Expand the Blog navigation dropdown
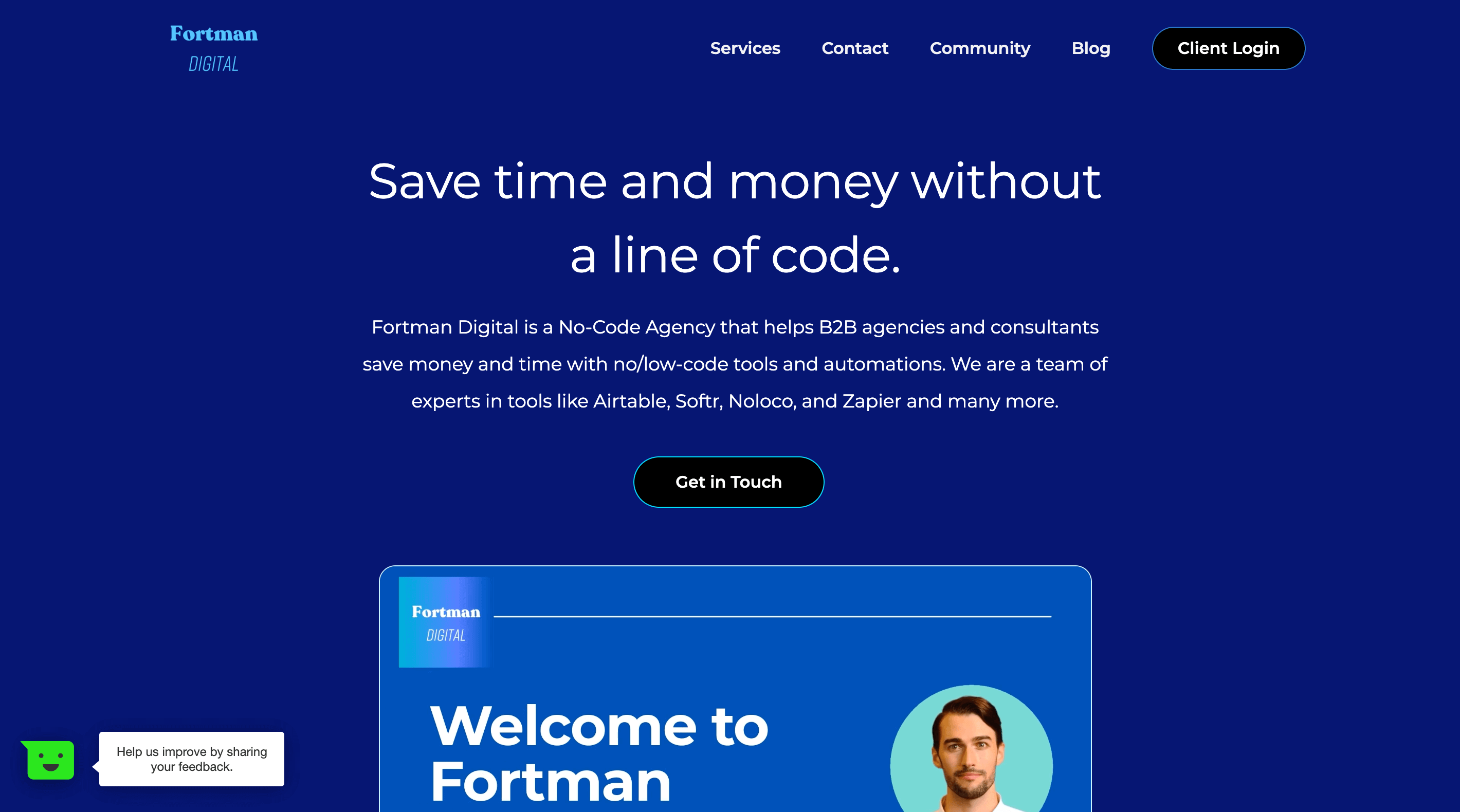This screenshot has width=1460, height=812. 1091,48
